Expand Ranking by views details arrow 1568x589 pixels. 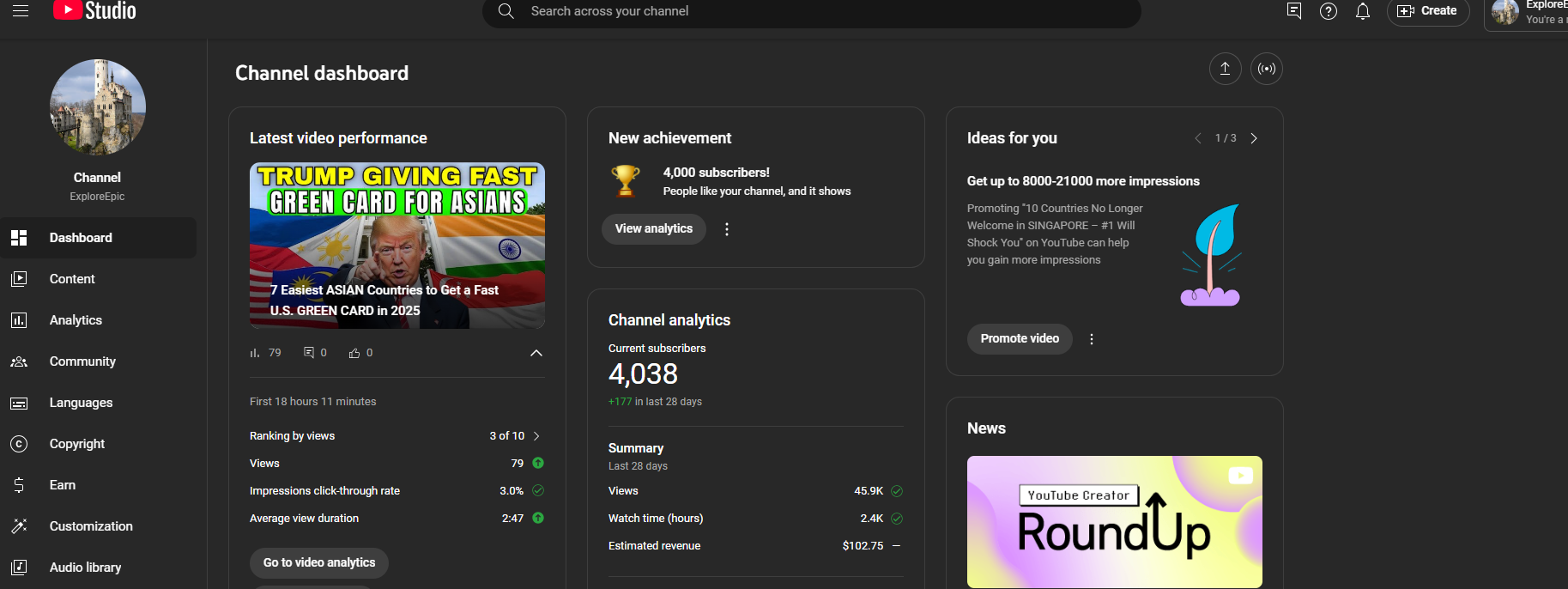[537, 436]
